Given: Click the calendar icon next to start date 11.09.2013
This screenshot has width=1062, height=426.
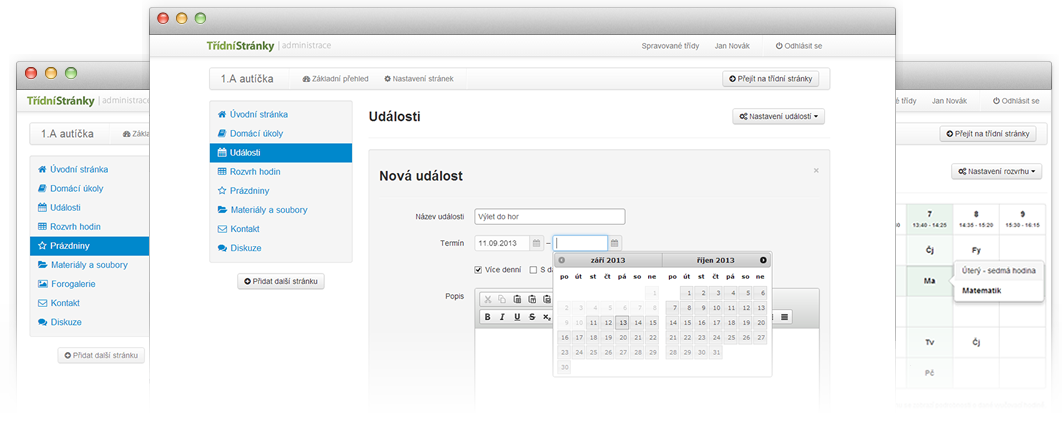Looking at the screenshot, I should click(x=537, y=243).
